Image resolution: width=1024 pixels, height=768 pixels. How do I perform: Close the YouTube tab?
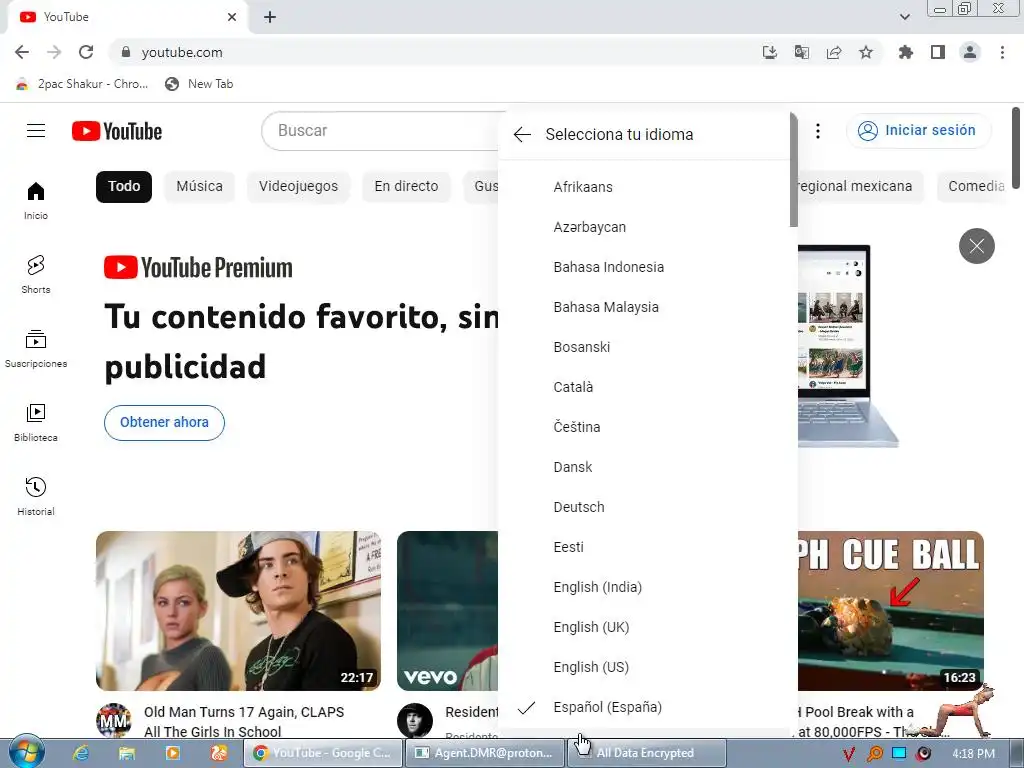point(232,17)
